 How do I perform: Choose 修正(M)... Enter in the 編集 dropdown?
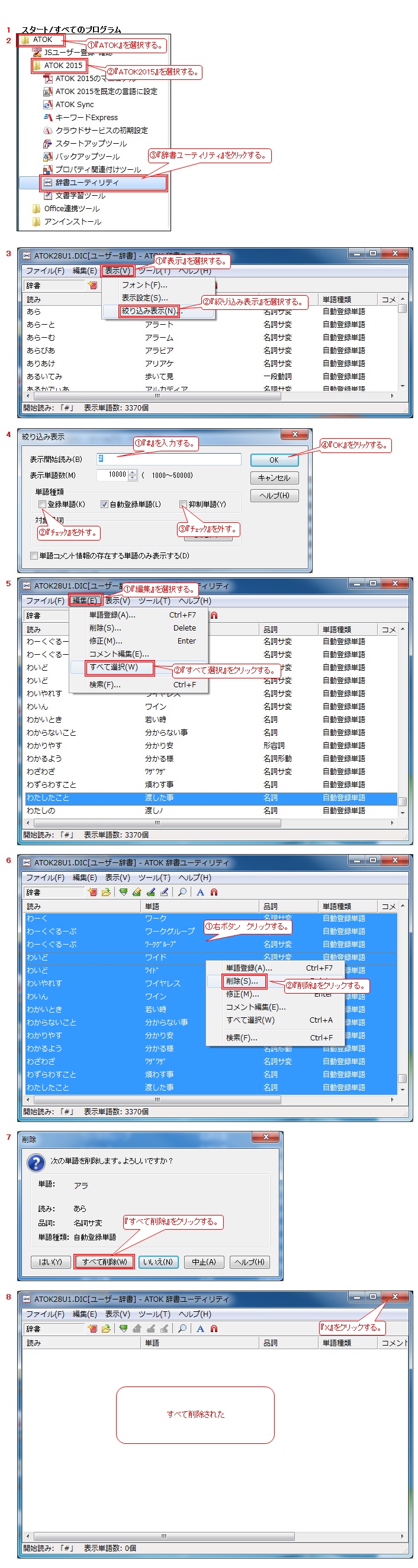pos(140,641)
